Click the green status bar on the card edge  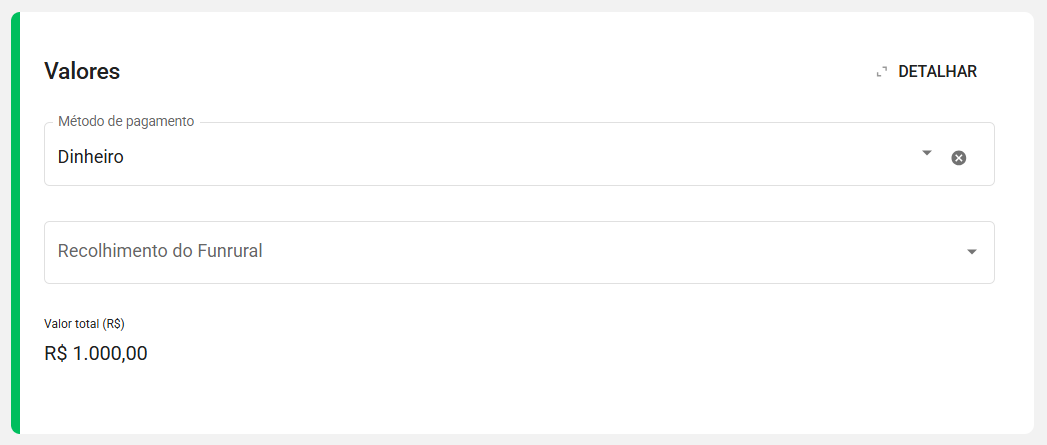[x=15, y=222]
